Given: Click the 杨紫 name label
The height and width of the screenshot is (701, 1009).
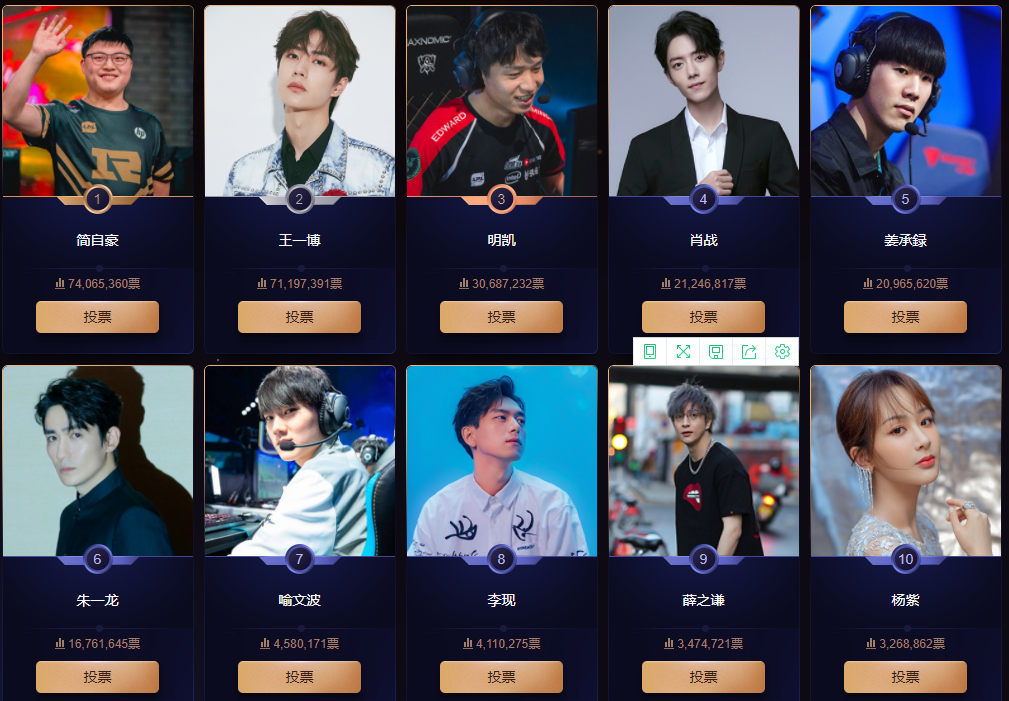Looking at the screenshot, I should pyautogui.click(x=905, y=600).
